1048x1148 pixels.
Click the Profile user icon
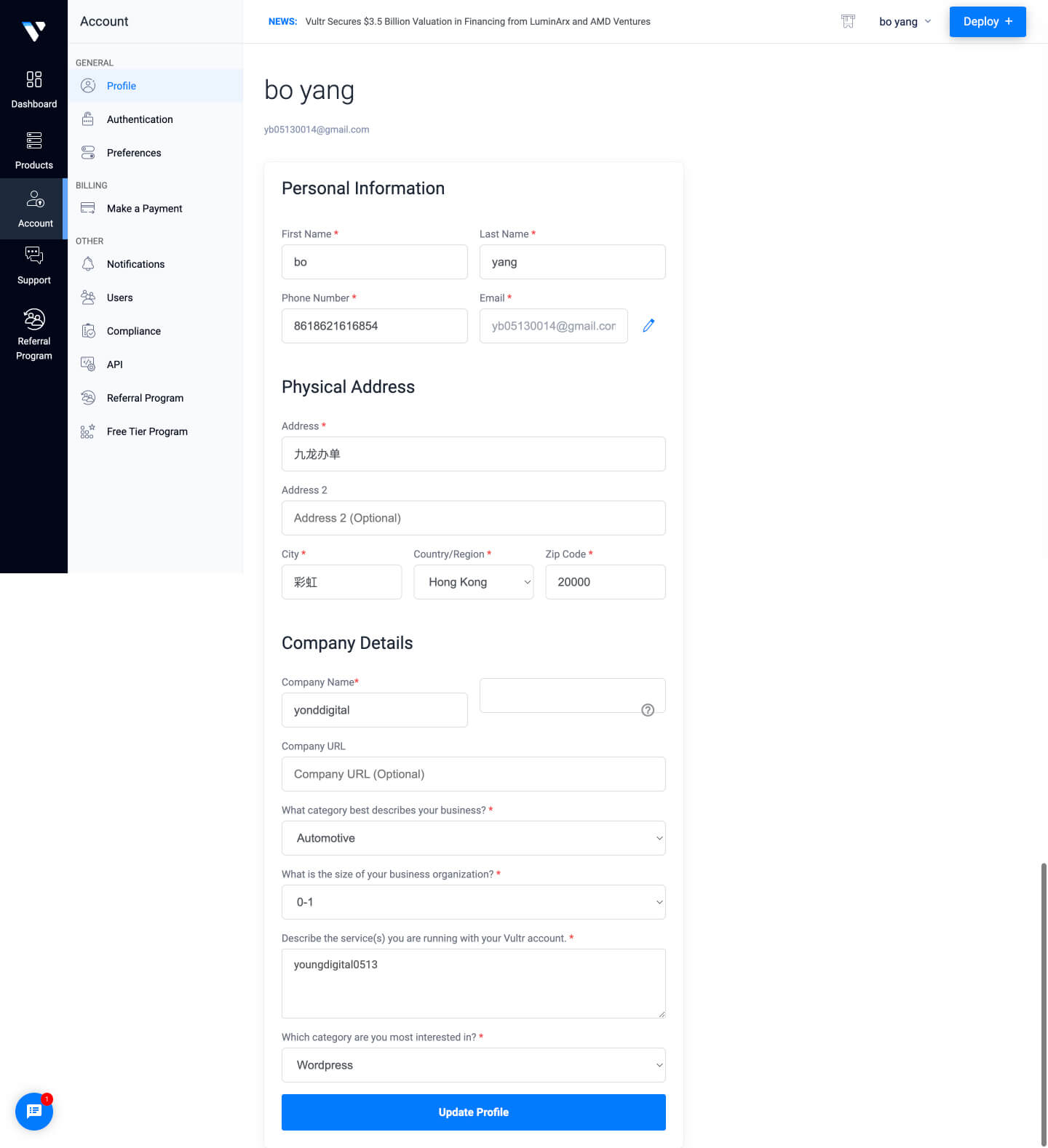pyautogui.click(x=88, y=86)
